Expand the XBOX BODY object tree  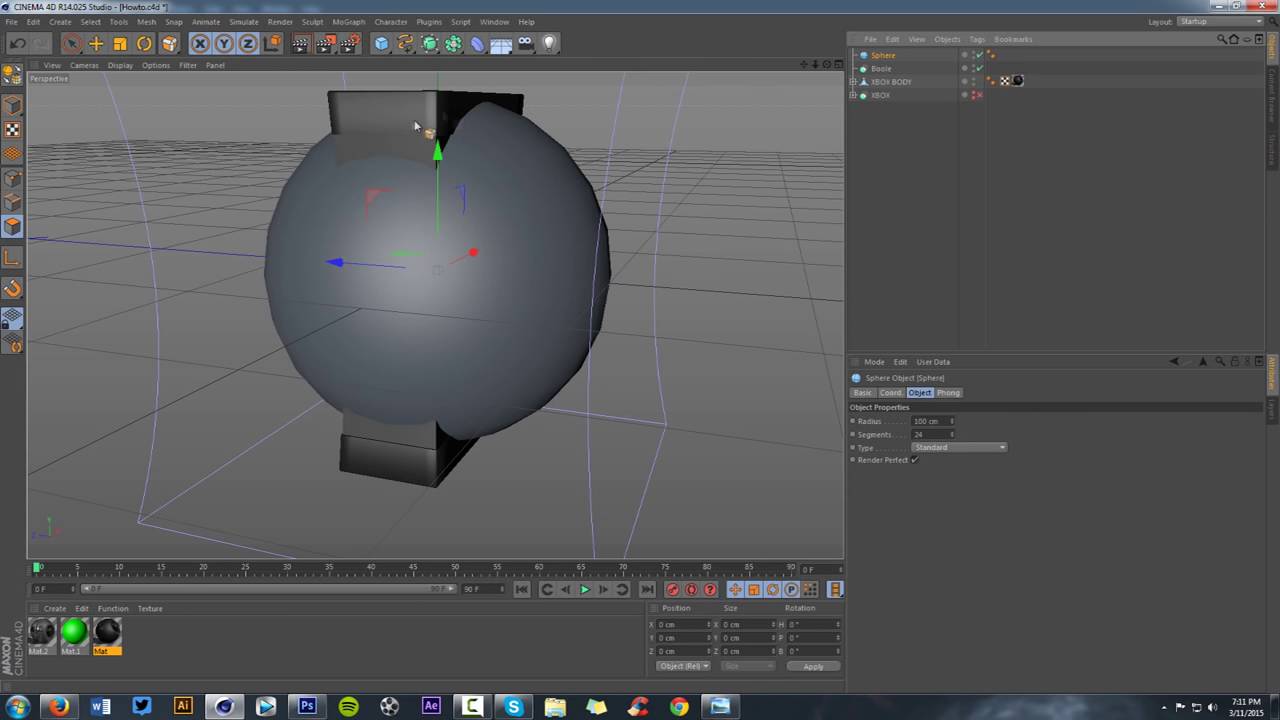(x=853, y=82)
